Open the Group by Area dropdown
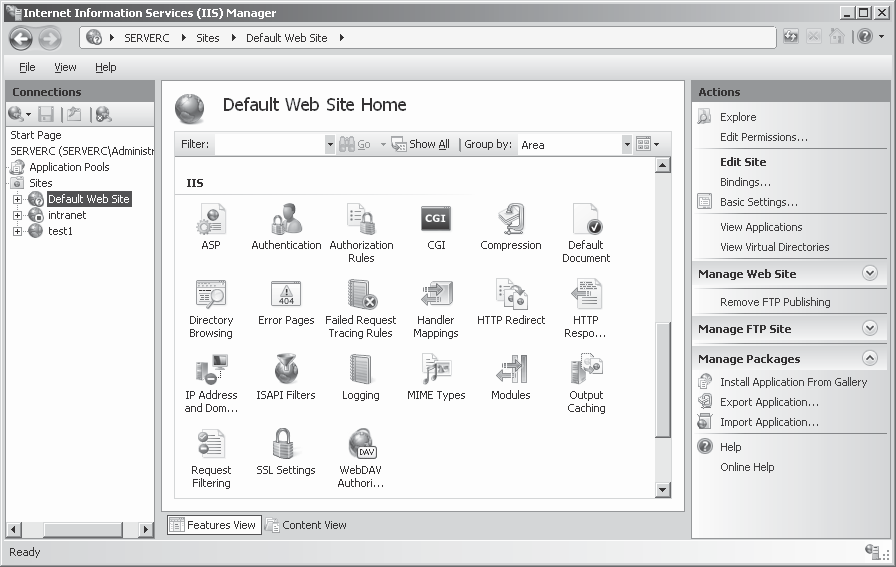 pyautogui.click(x=627, y=145)
